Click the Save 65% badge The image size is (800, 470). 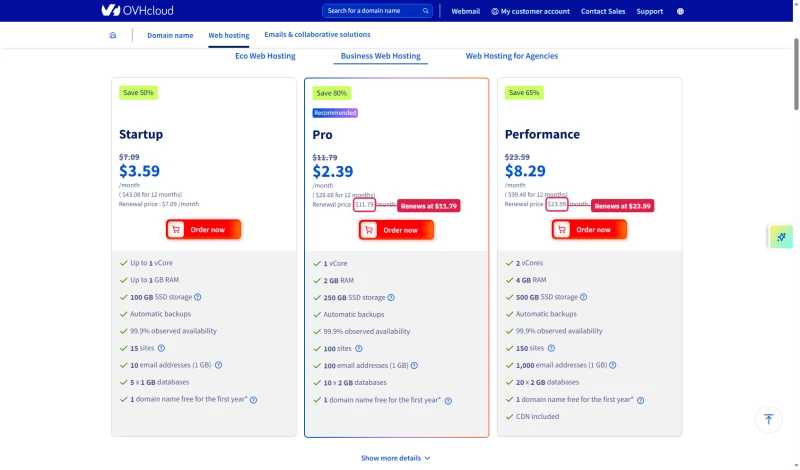coord(524,92)
